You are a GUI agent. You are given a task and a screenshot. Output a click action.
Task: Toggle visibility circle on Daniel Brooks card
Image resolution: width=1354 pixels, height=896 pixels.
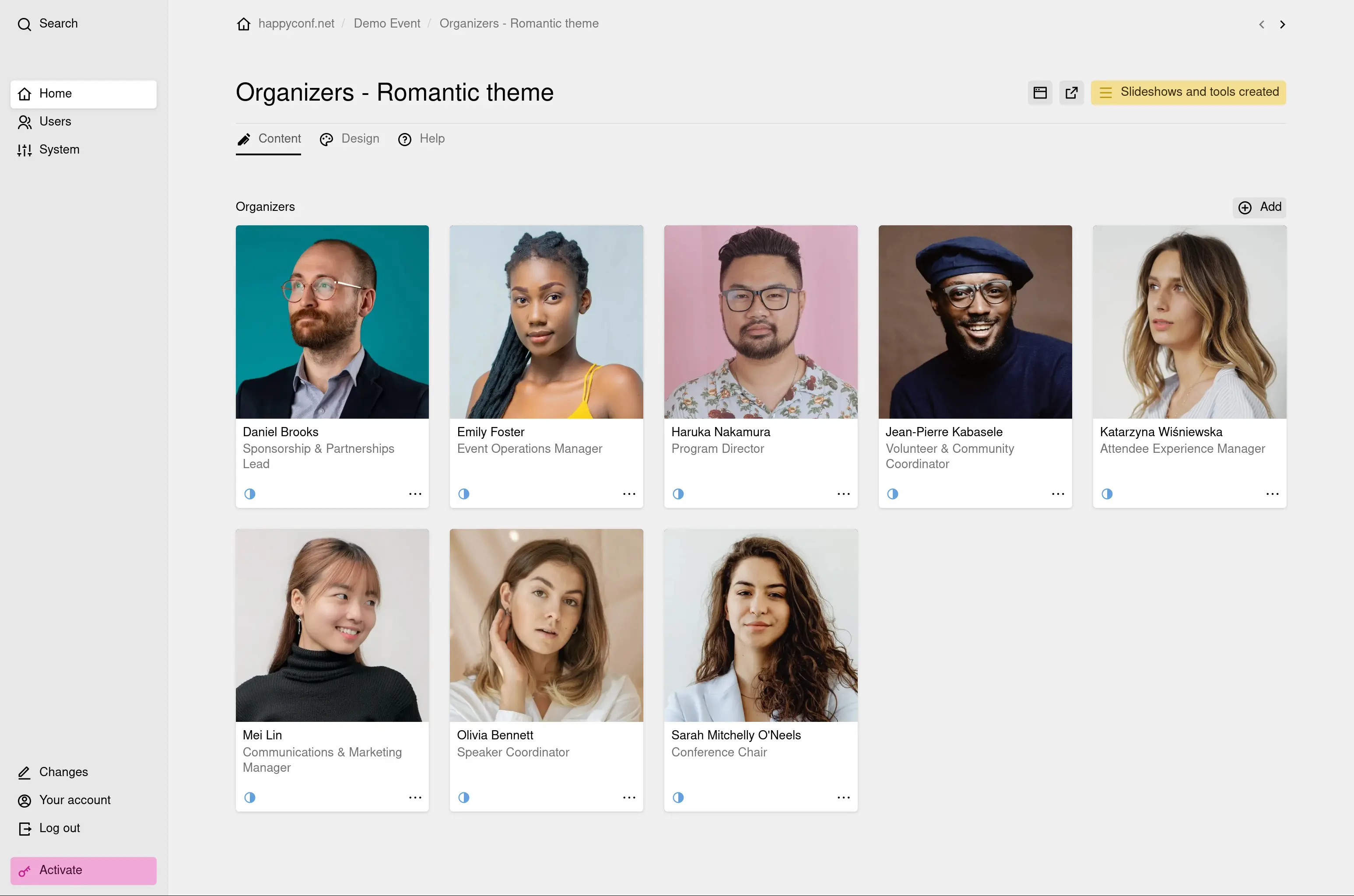[x=250, y=493]
